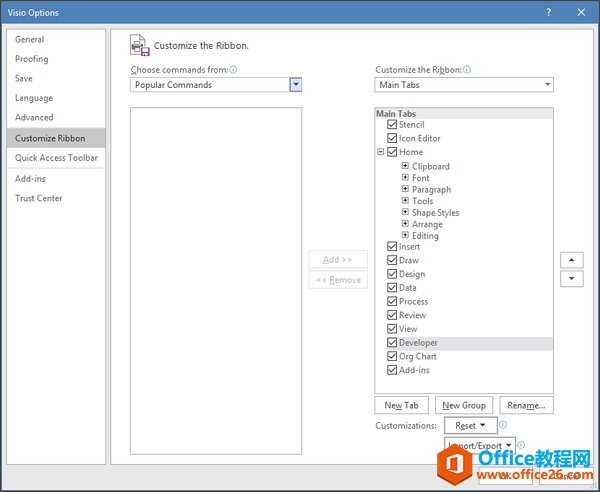This screenshot has height=492, width=600.
Task: Click the New Tab button
Action: click(x=401, y=405)
